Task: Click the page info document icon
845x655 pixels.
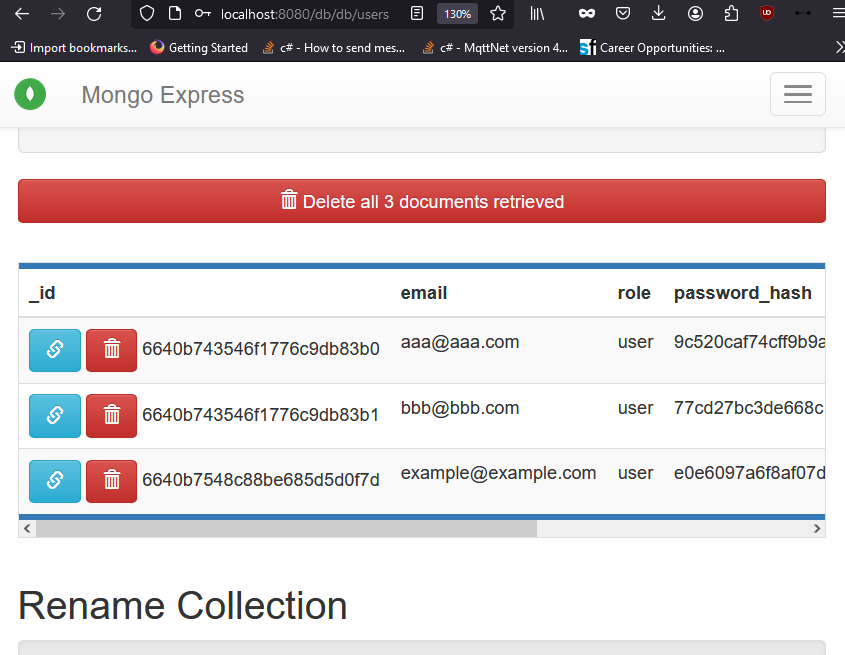Action: point(175,13)
